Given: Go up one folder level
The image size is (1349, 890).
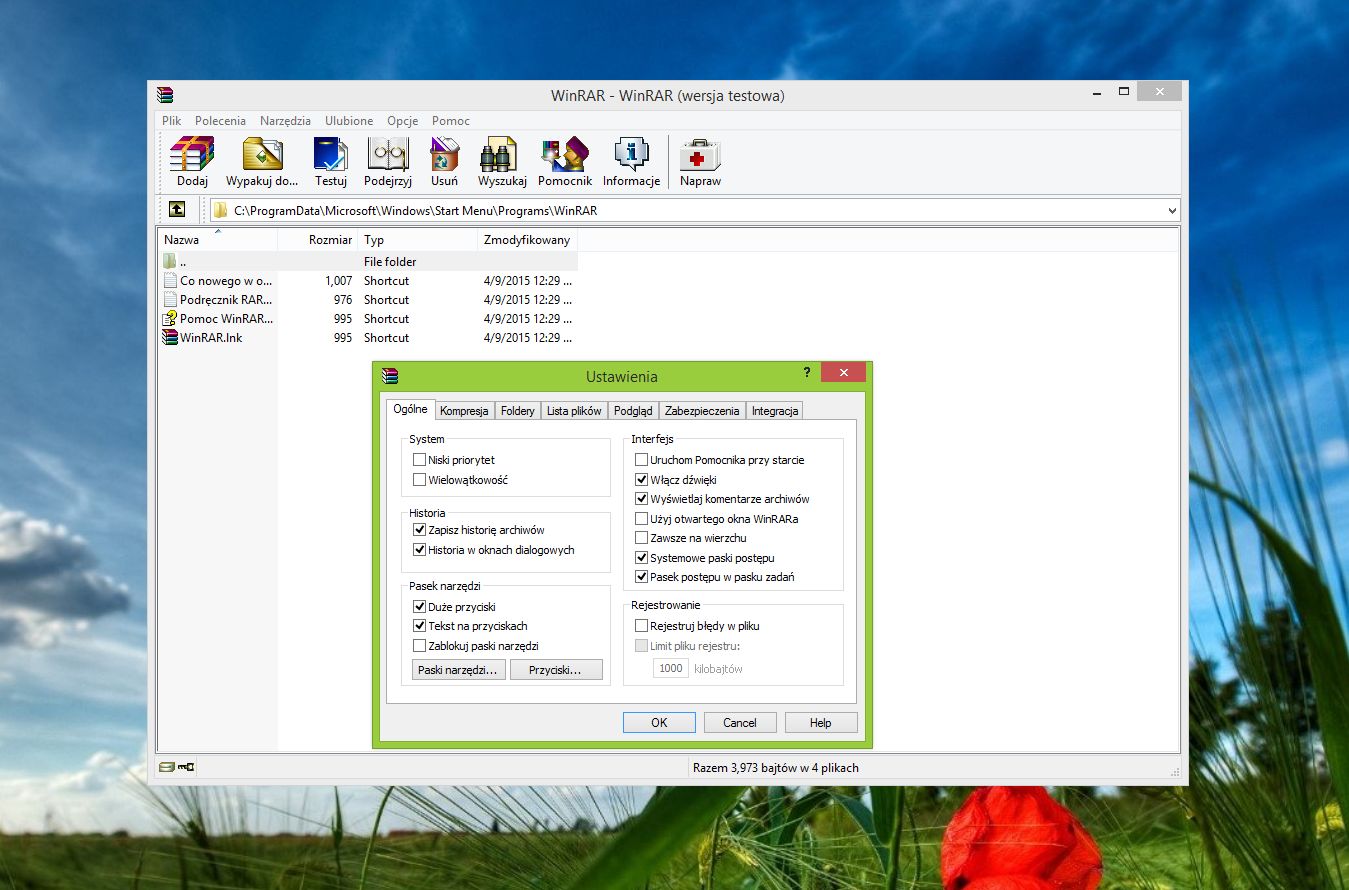Looking at the screenshot, I should (177, 210).
